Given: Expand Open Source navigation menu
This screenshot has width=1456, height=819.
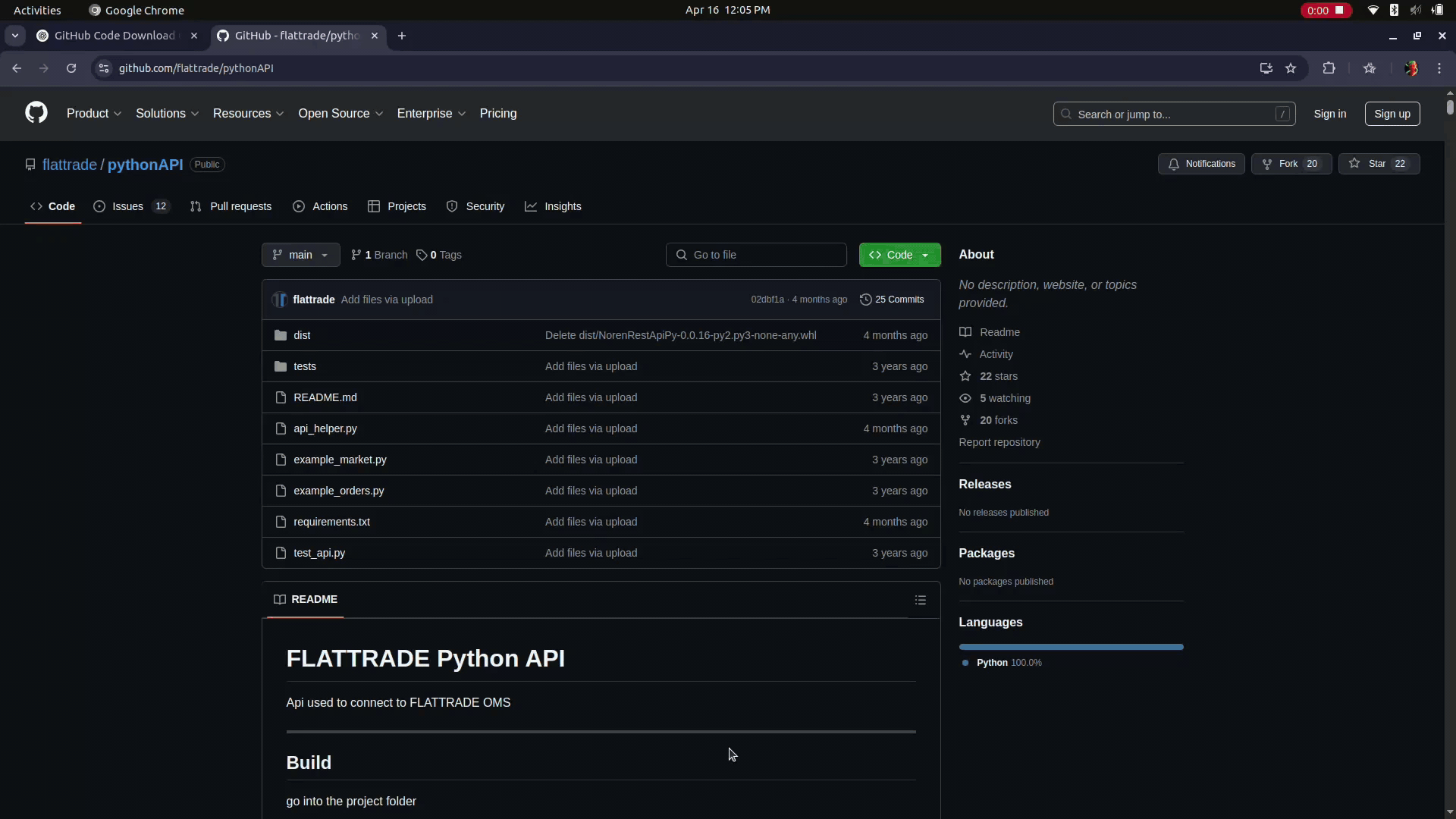Looking at the screenshot, I should 340,113.
